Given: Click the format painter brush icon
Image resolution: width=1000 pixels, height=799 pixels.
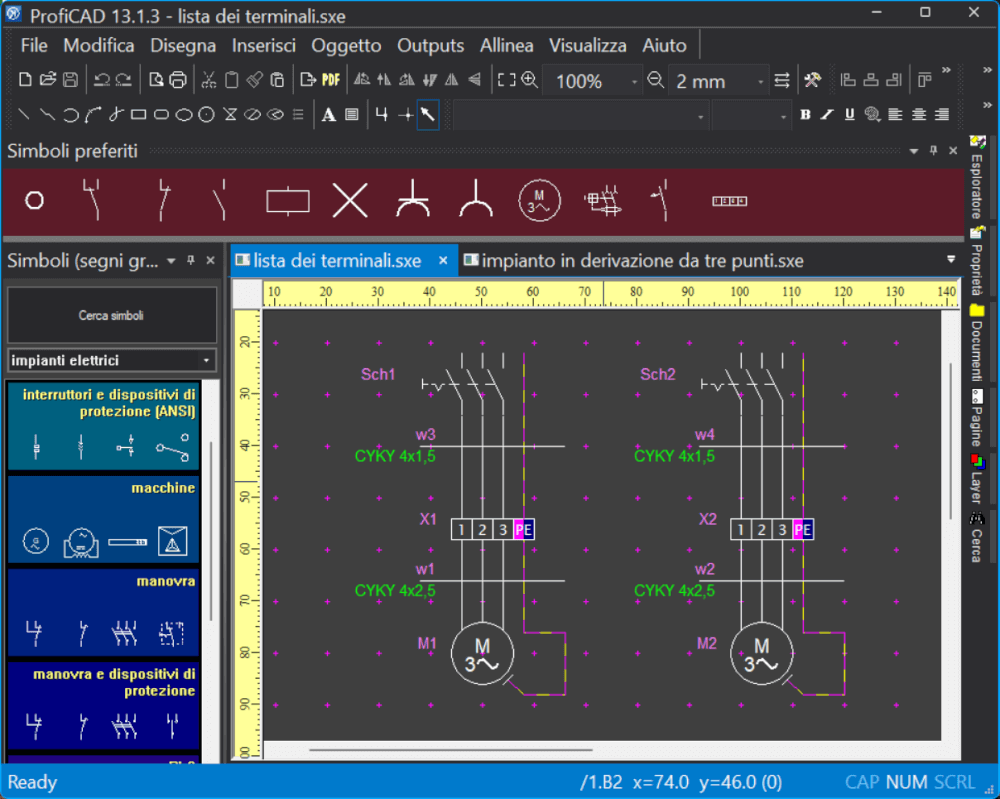Looking at the screenshot, I should point(254,80).
